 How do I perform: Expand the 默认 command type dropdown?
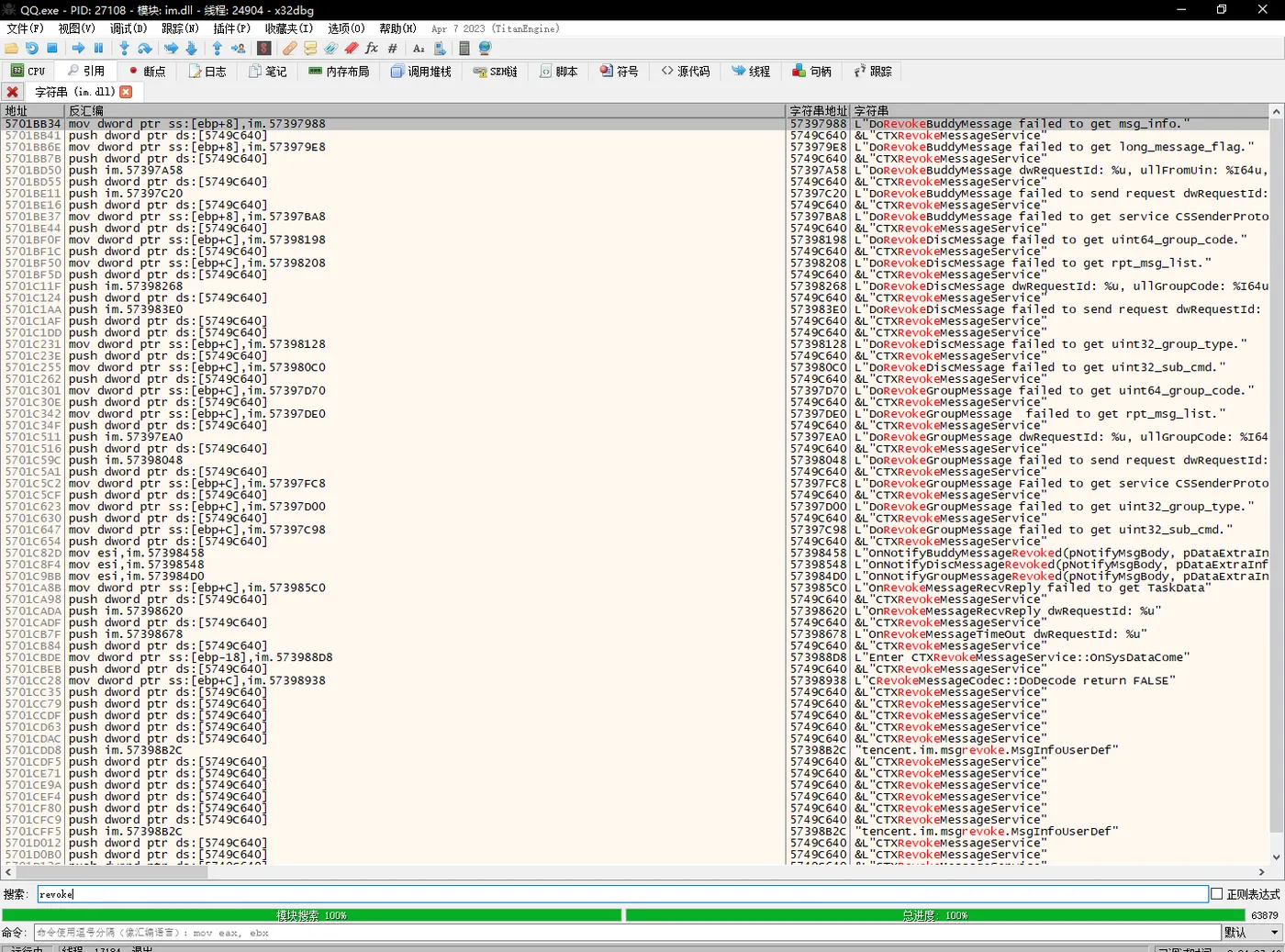pyautogui.click(x=1252, y=933)
